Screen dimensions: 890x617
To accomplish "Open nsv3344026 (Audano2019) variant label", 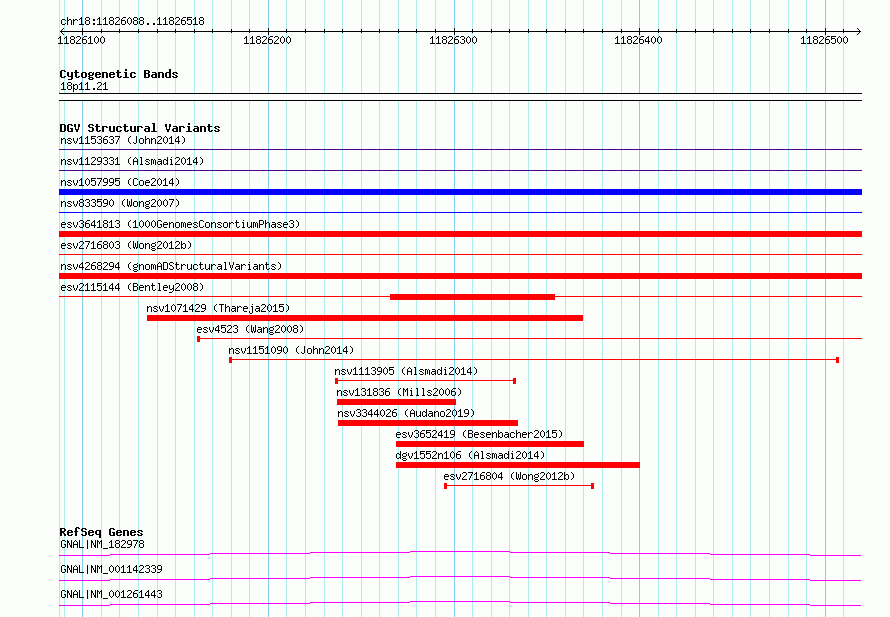I will click(x=406, y=413).
